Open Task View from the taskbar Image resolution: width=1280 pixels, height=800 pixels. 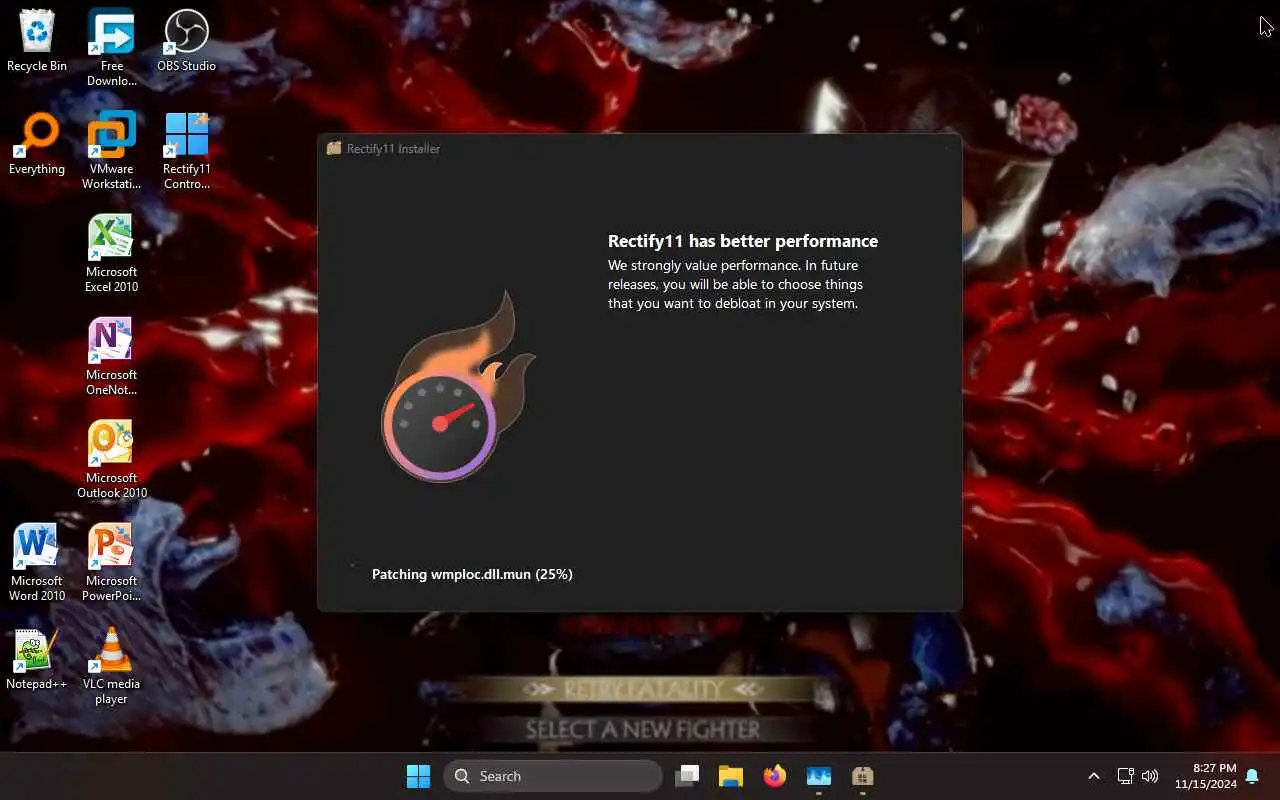coord(687,776)
